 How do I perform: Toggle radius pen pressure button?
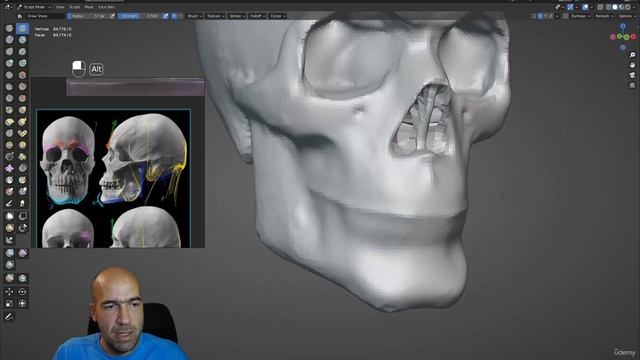pos(112,16)
